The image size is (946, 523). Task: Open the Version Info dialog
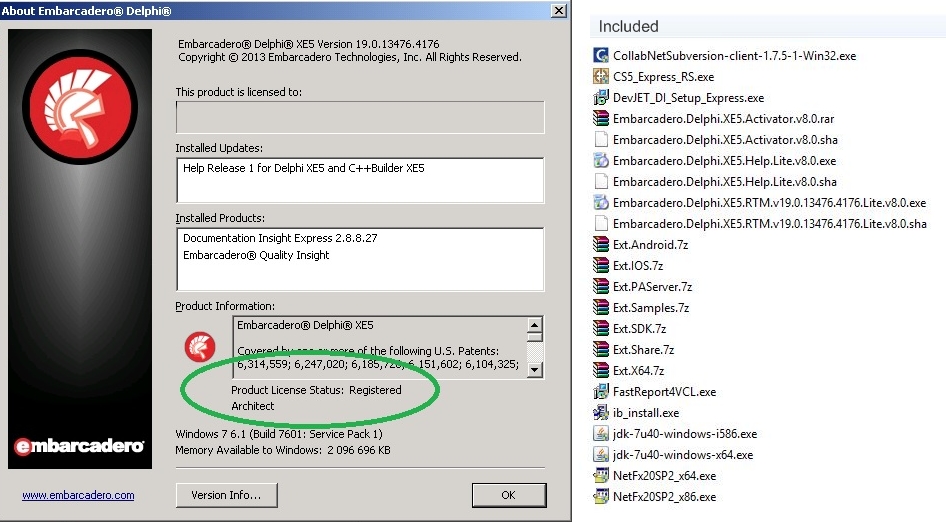point(226,495)
